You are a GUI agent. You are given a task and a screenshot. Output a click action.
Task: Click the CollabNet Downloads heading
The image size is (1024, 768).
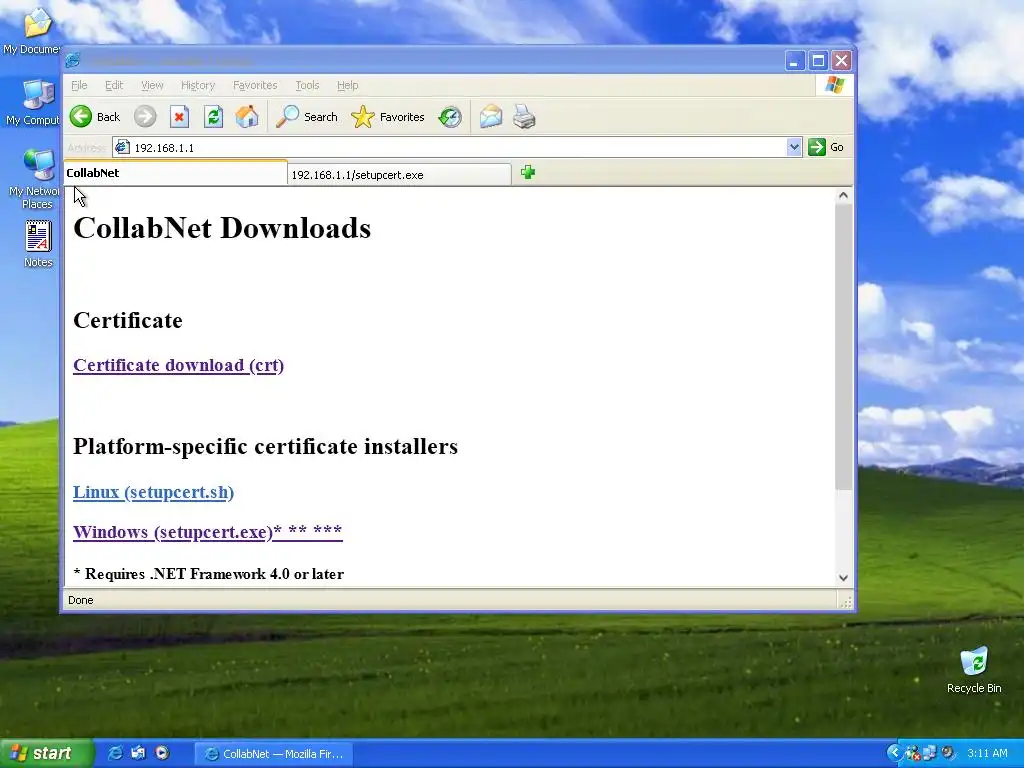[222, 228]
